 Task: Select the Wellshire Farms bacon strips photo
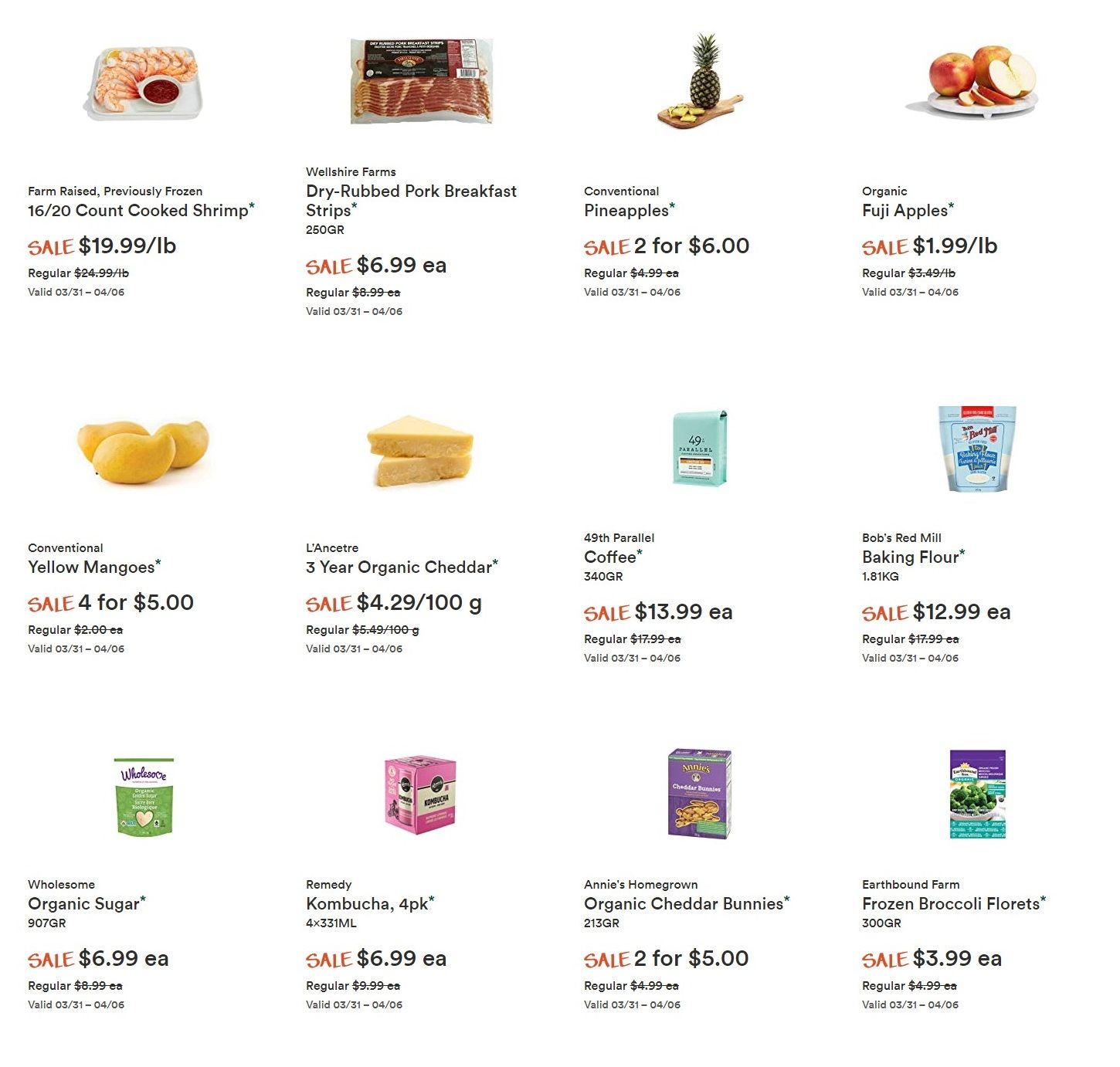[x=421, y=82]
